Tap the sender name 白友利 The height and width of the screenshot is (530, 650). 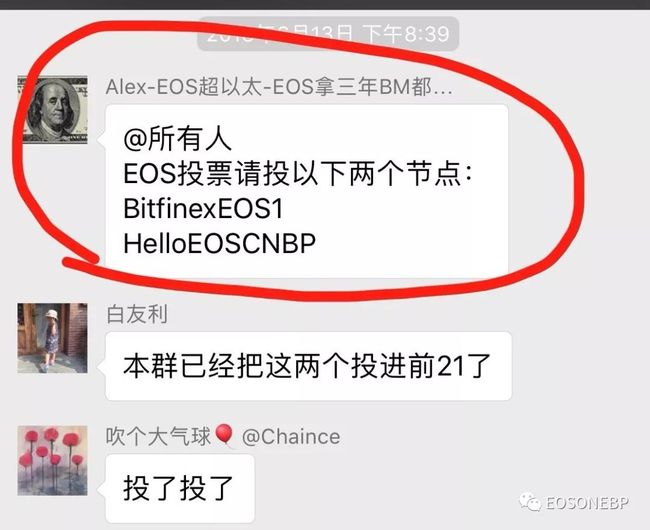137,315
